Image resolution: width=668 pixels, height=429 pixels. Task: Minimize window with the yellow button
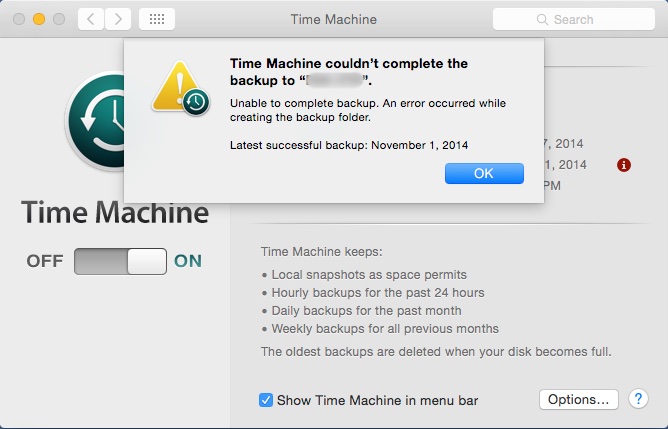(39, 19)
